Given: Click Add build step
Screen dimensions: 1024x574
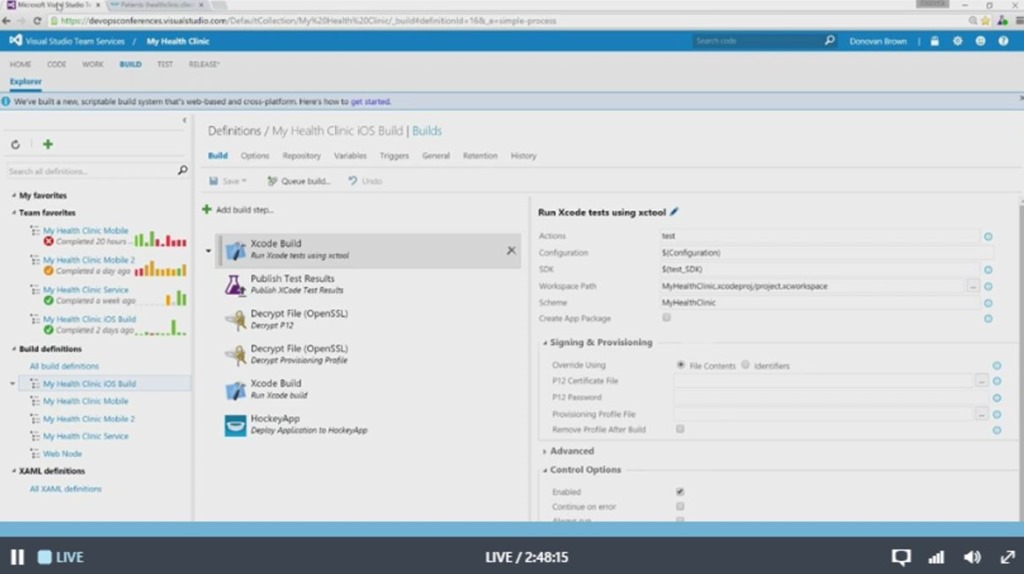Looking at the screenshot, I should pos(238,210).
